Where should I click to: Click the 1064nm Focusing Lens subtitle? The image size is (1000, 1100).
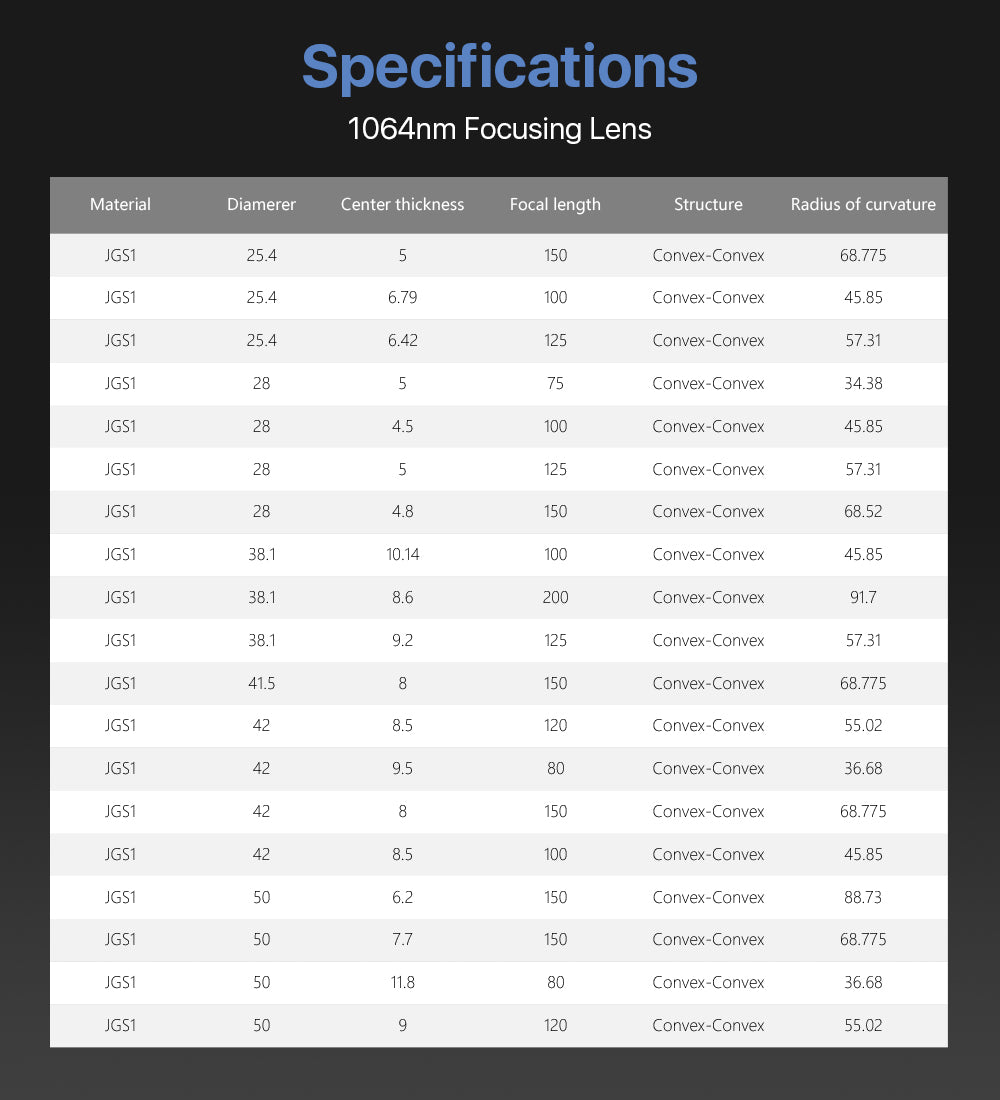tap(499, 129)
